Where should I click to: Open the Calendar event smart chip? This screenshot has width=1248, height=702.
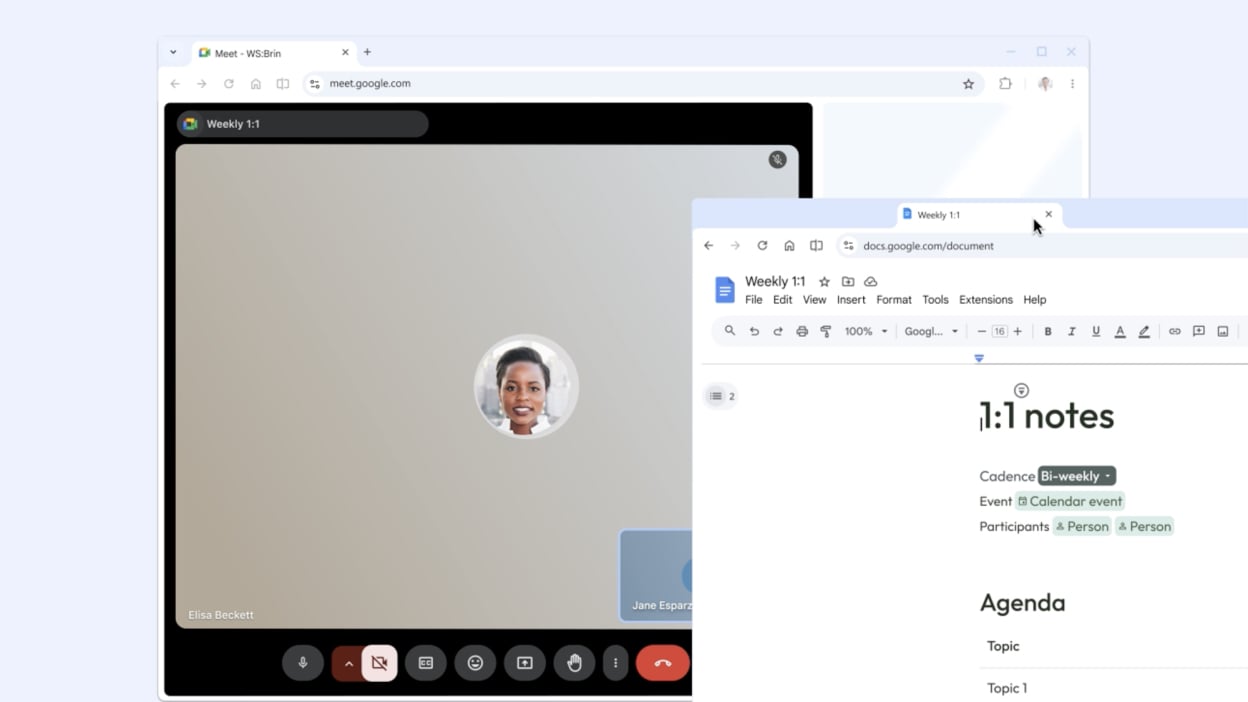point(1070,501)
